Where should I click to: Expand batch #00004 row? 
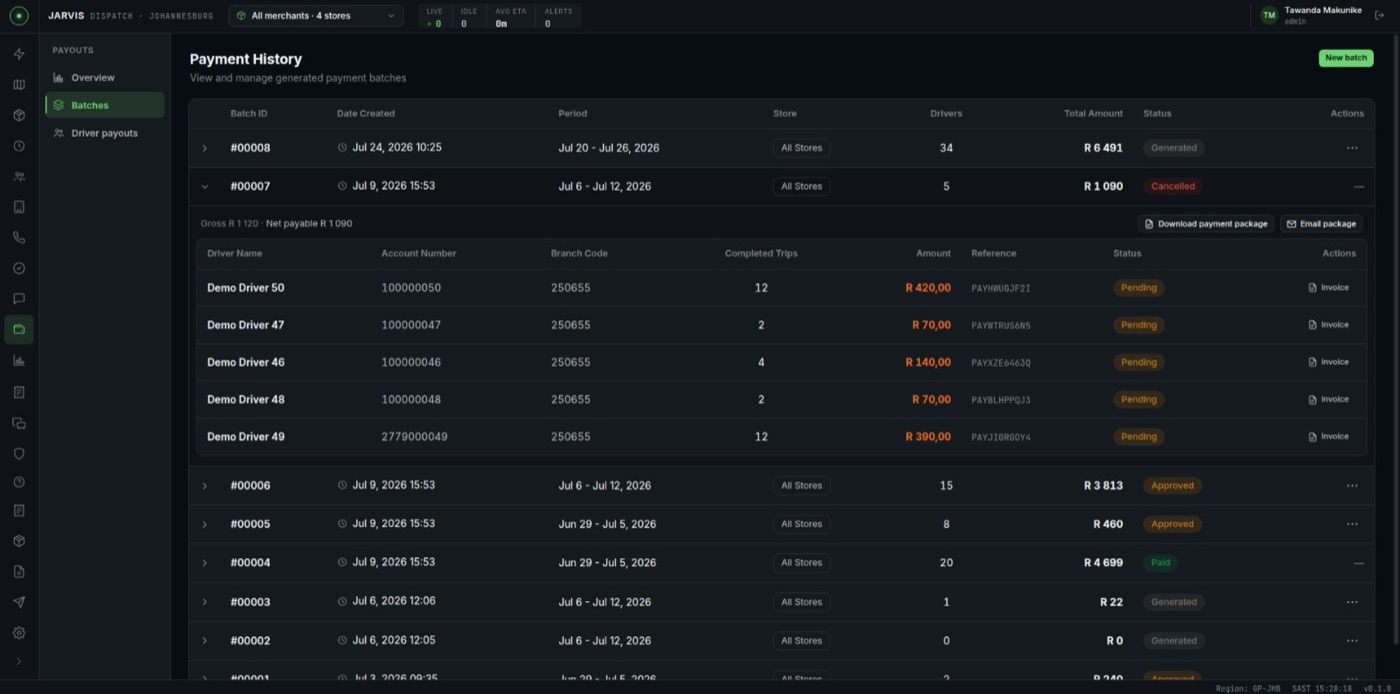coord(205,563)
